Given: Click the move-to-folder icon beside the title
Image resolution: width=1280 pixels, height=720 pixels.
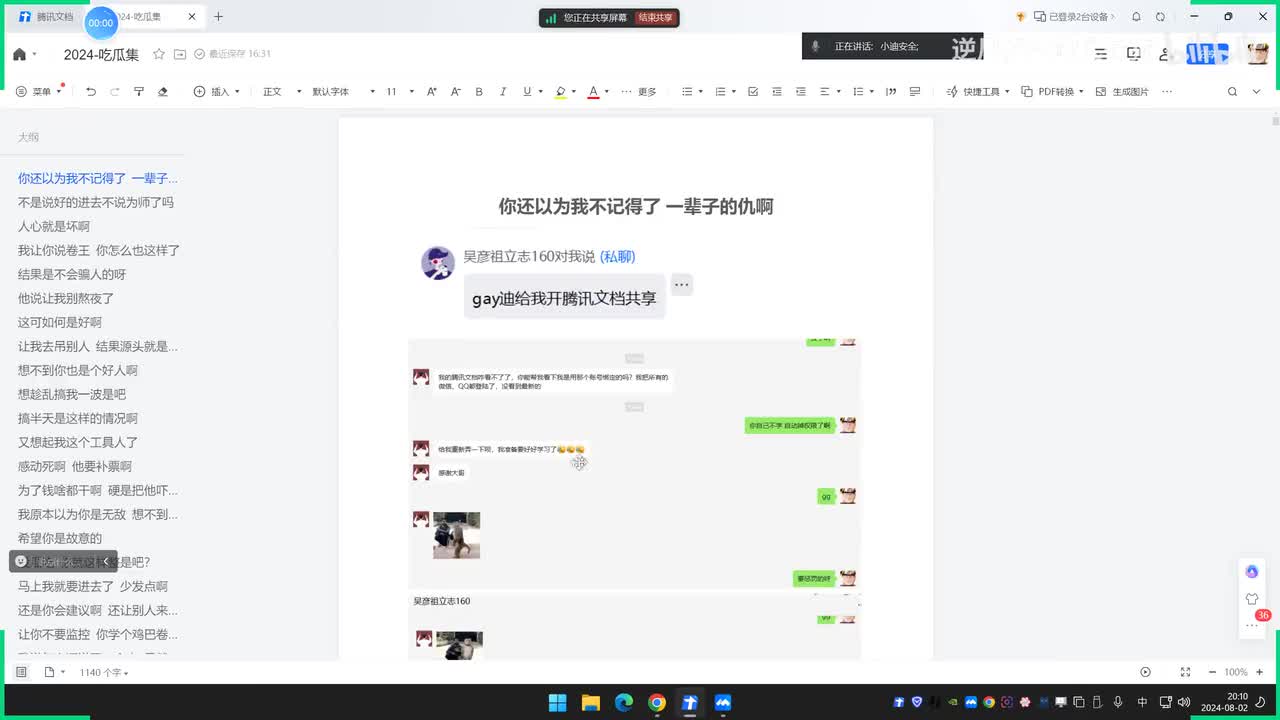Looking at the screenshot, I should coord(180,54).
